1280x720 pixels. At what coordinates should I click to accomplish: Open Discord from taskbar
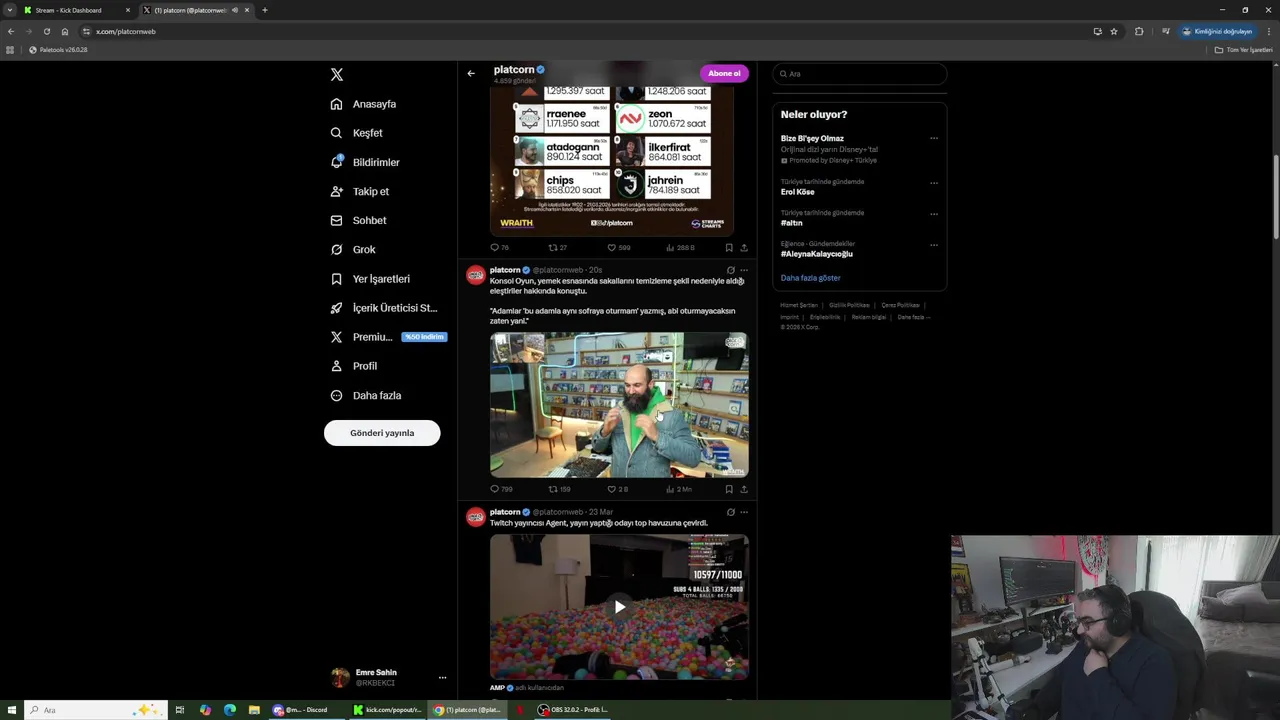300,710
